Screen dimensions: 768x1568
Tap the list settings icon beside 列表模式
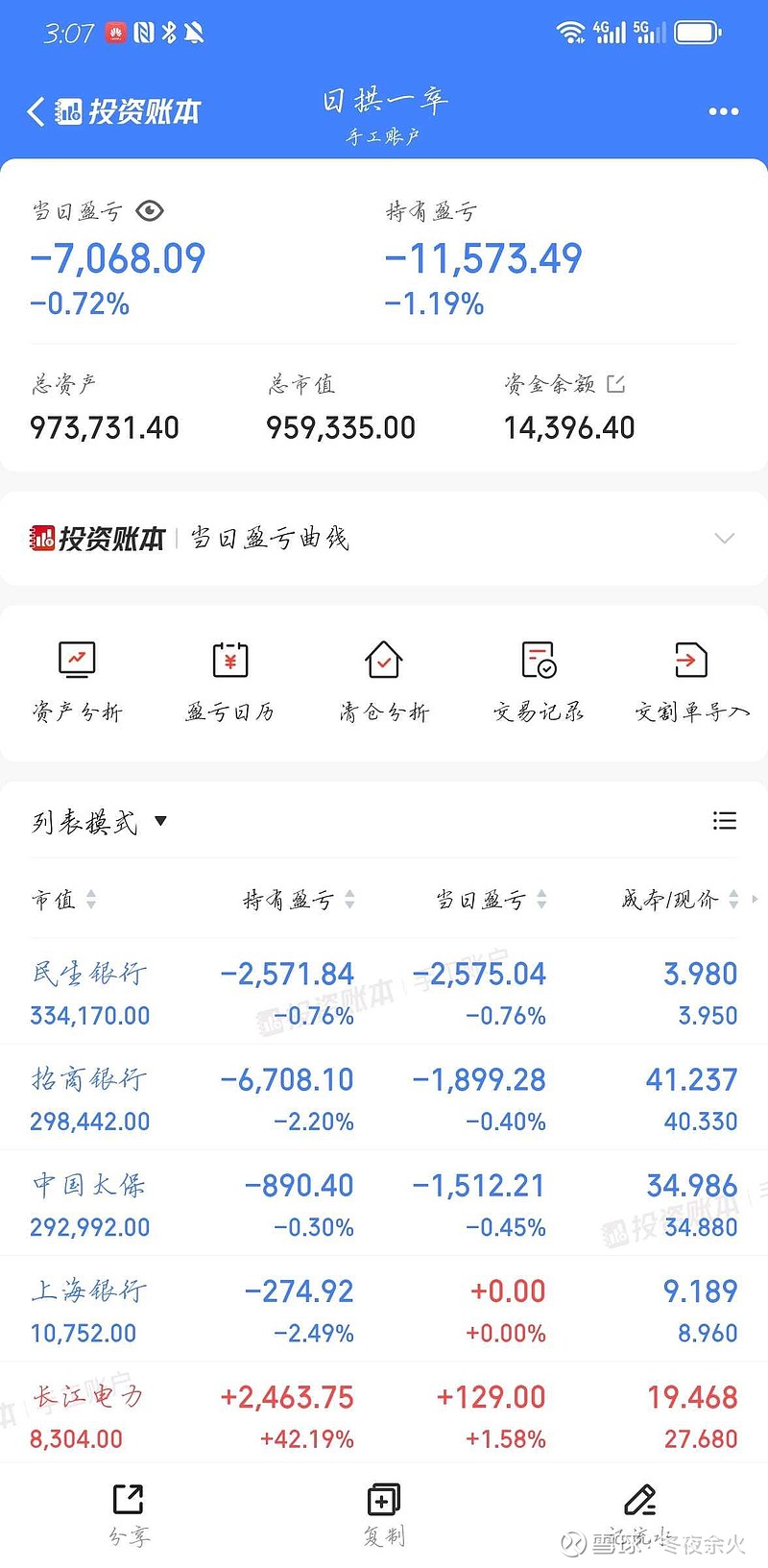tap(725, 821)
